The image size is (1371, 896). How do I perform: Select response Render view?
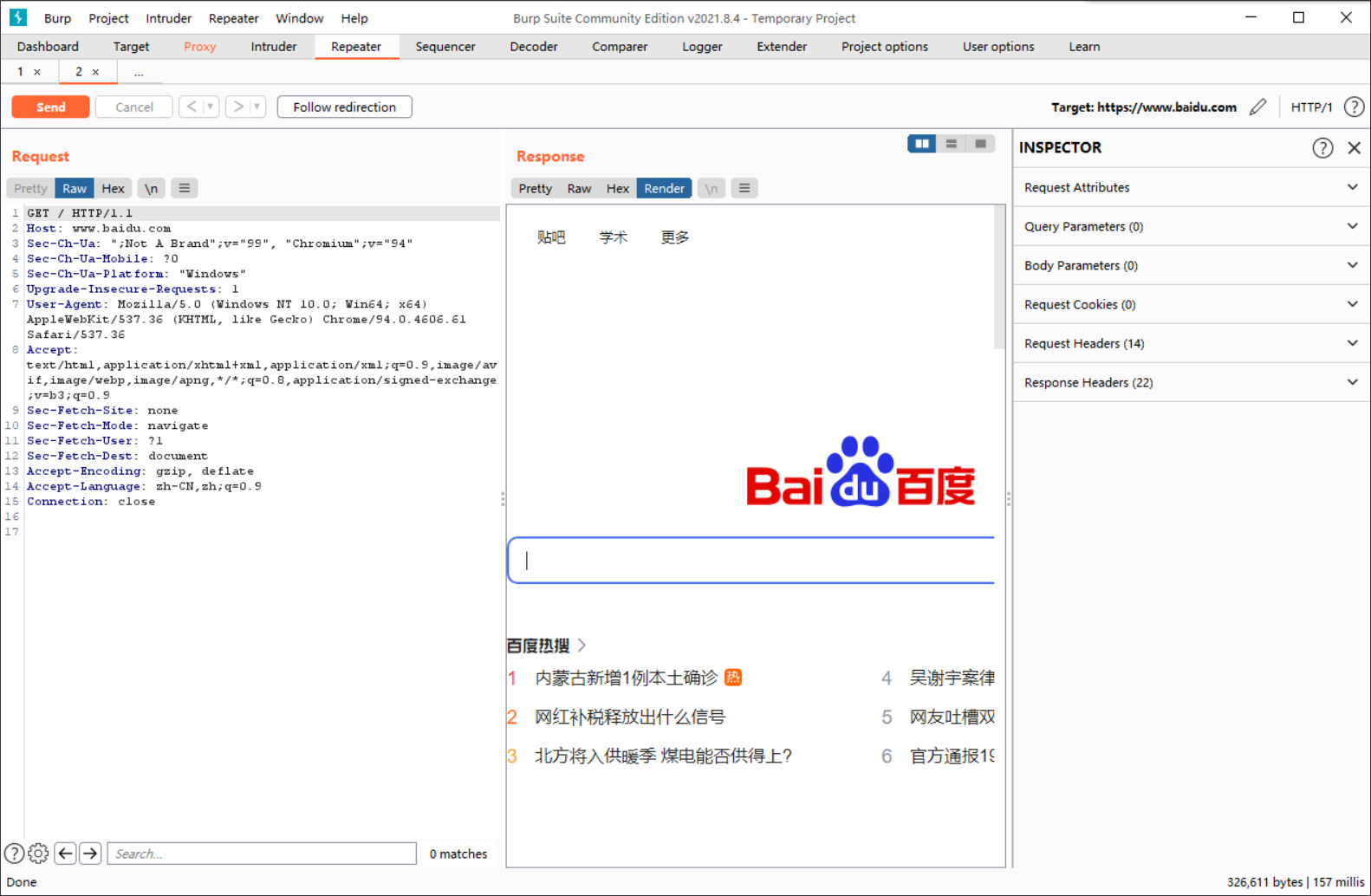[x=665, y=188]
